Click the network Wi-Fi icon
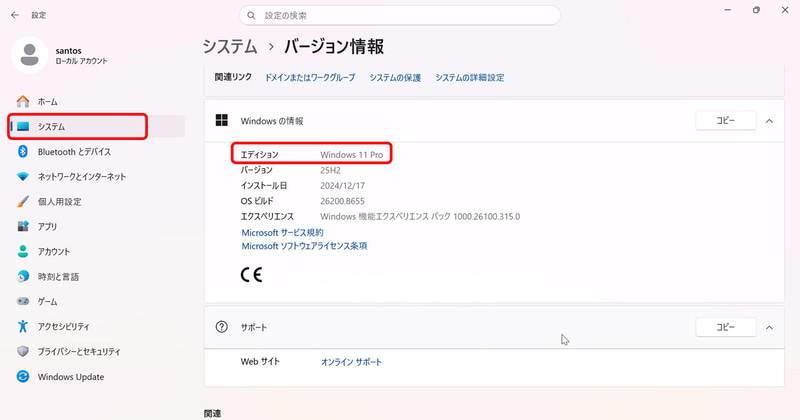Viewport: 800px width, 420px height. pyautogui.click(x=23, y=177)
